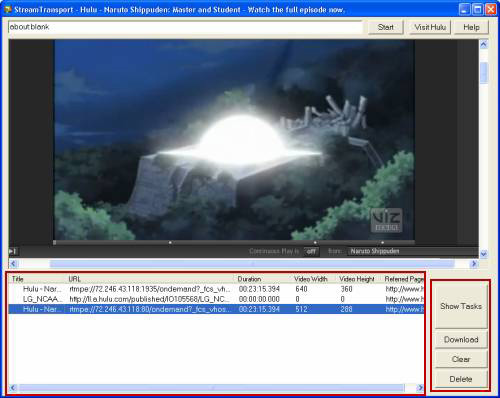Screen dimensions: 500x398
Task: Toggle Continuous Play off switch
Action: pos(311,251)
